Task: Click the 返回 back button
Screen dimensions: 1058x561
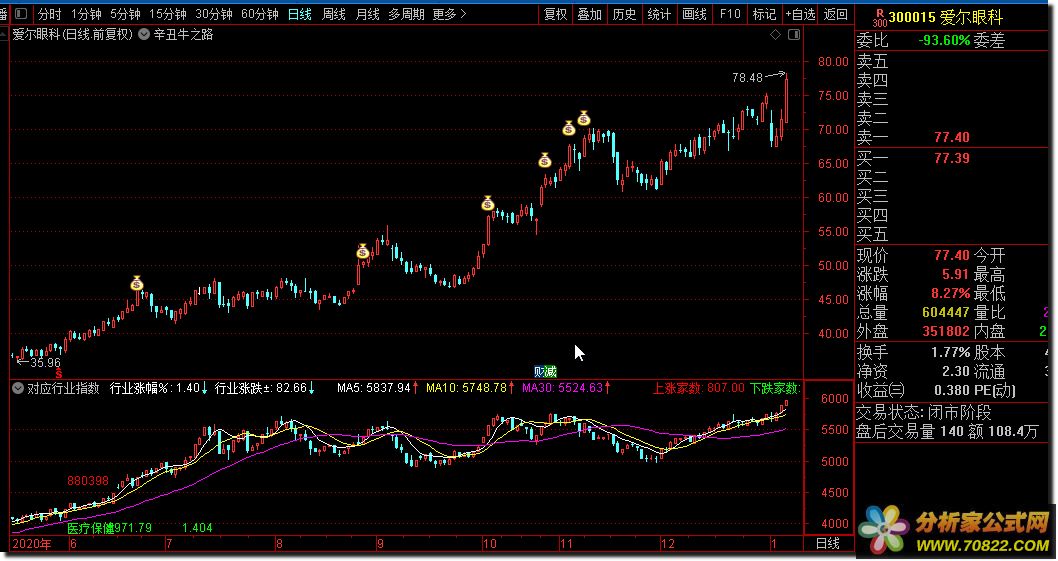Action: coord(835,14)
